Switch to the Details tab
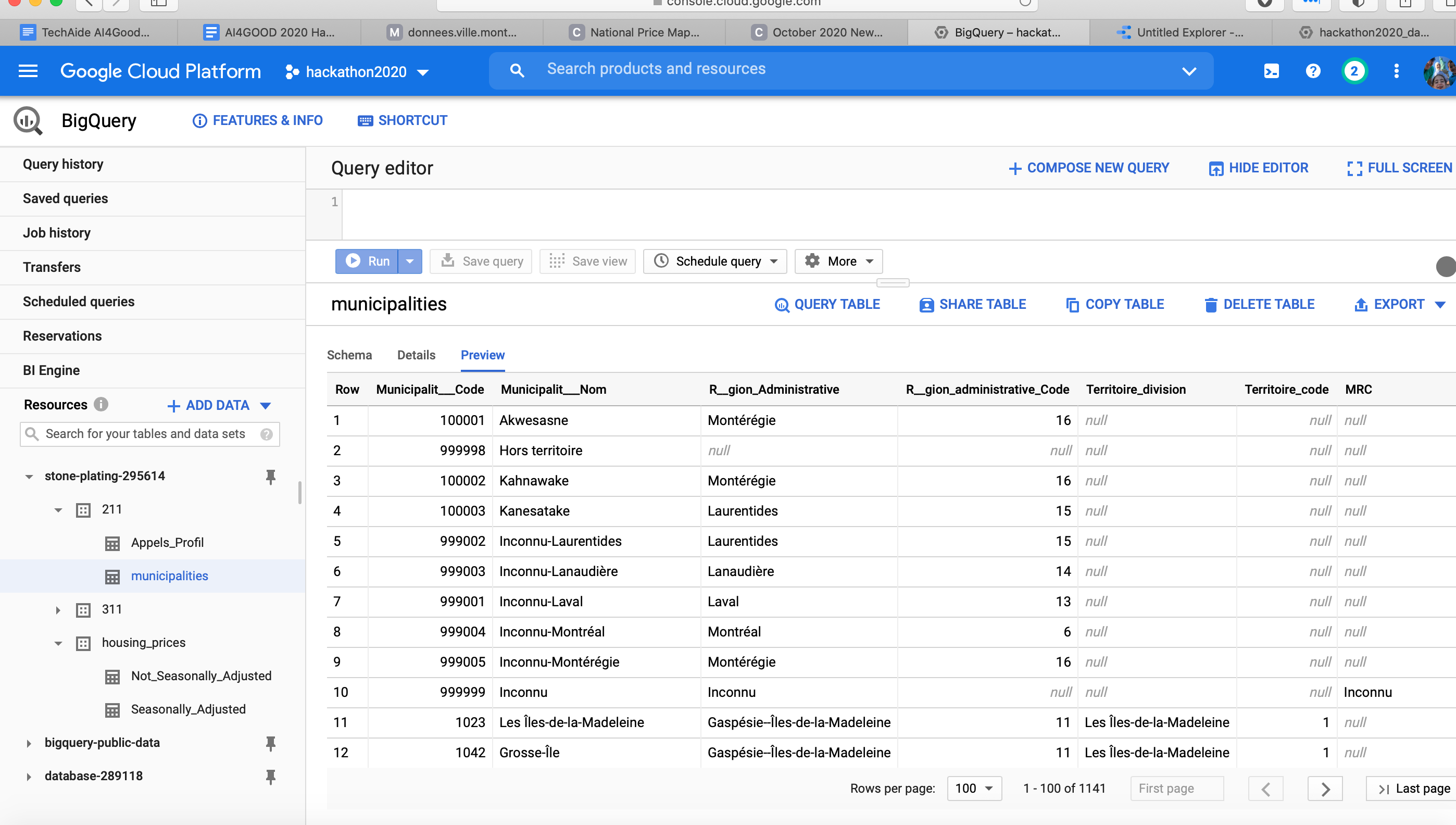 tap(416, 355)
